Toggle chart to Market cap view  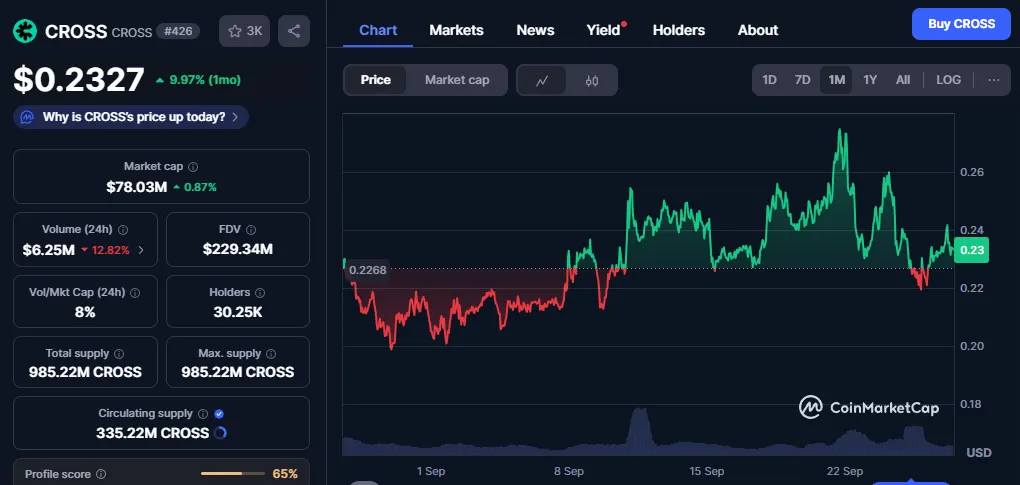coord(457,80)
